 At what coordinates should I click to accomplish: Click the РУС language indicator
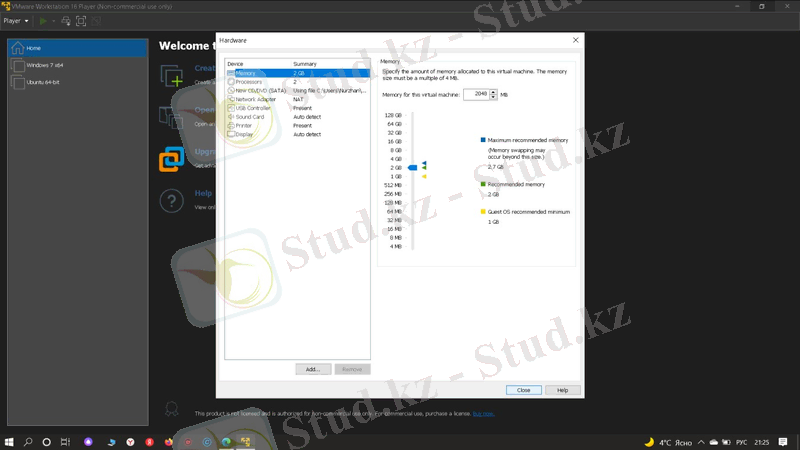[x=741, y=442]
